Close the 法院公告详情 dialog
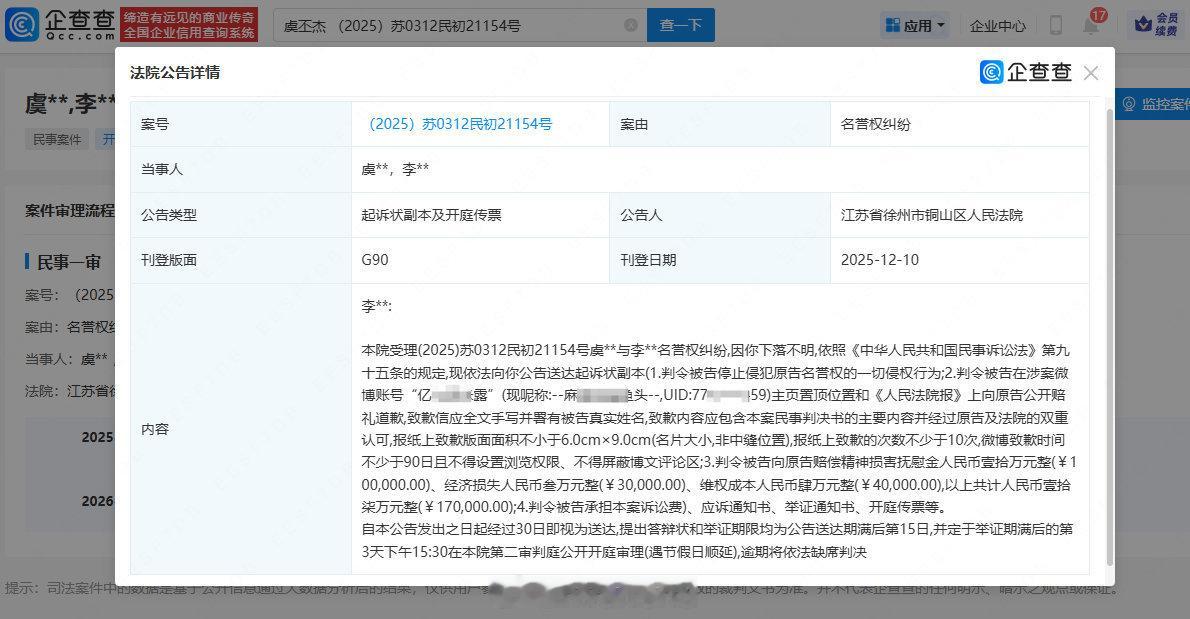Image resolution: width=1190 pixels, height=619 pixels. tap(1091, 72)
